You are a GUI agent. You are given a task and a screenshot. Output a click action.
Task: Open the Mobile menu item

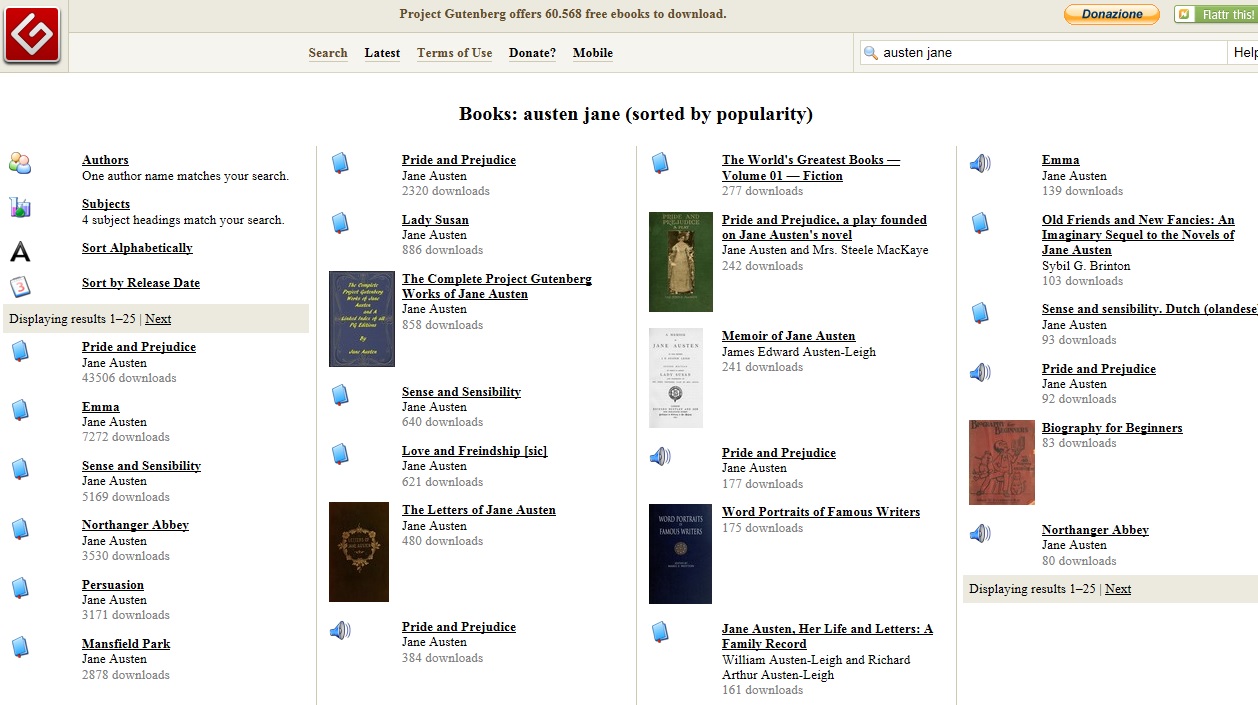click(593, 53)
